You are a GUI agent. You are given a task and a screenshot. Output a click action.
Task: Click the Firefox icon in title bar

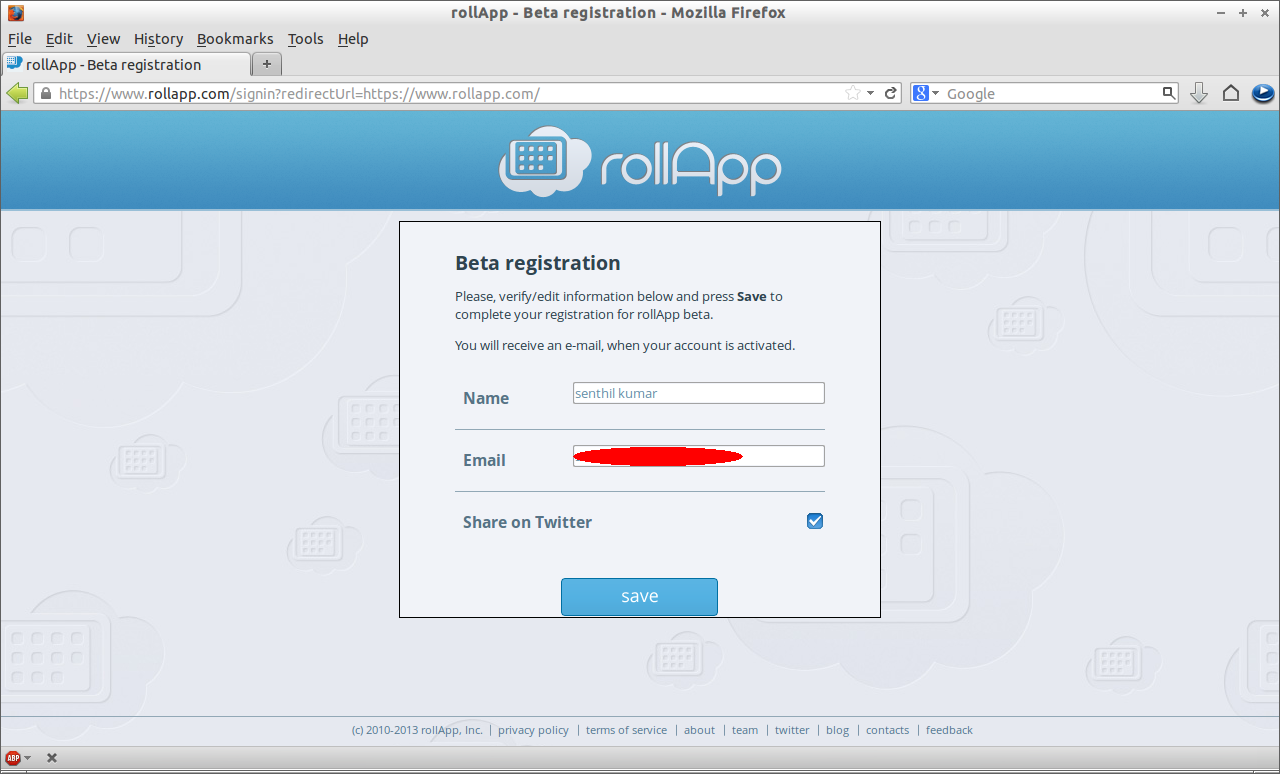15,13
